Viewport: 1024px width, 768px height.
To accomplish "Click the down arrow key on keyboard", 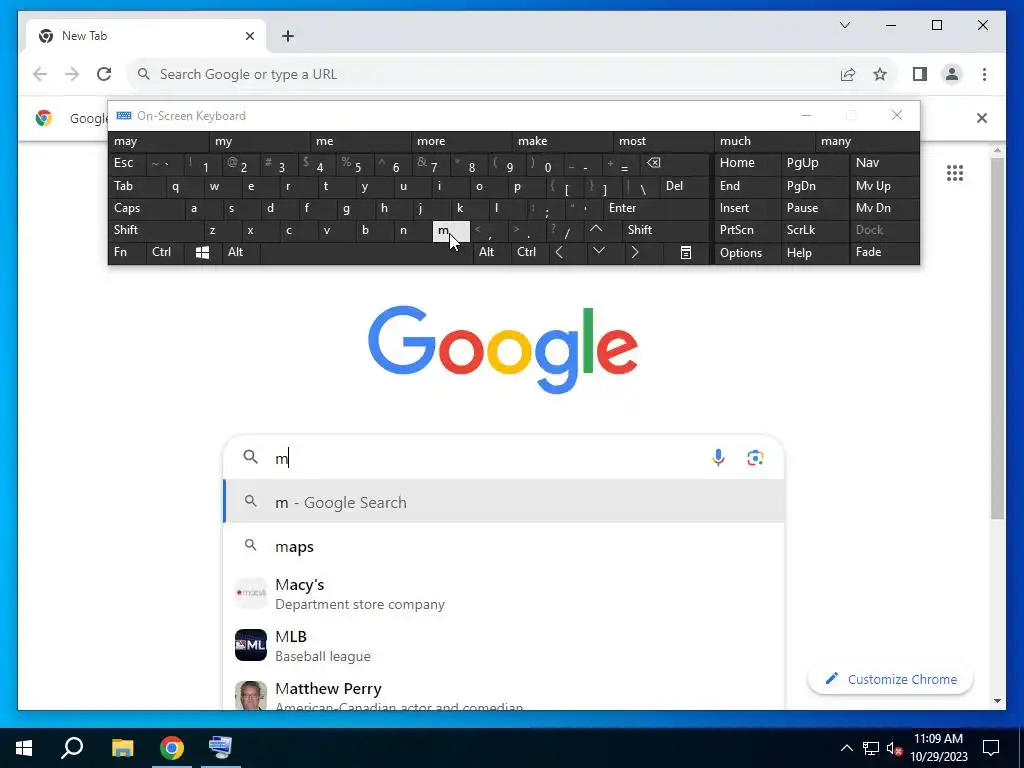I will pyautogui.click(x=598, y=251).
